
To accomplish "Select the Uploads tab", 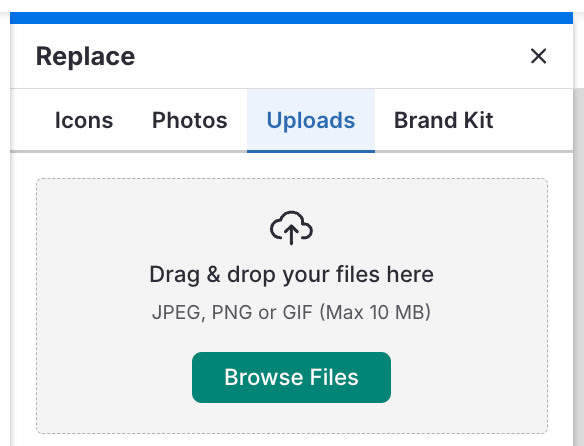I will (x=311, y=120).
